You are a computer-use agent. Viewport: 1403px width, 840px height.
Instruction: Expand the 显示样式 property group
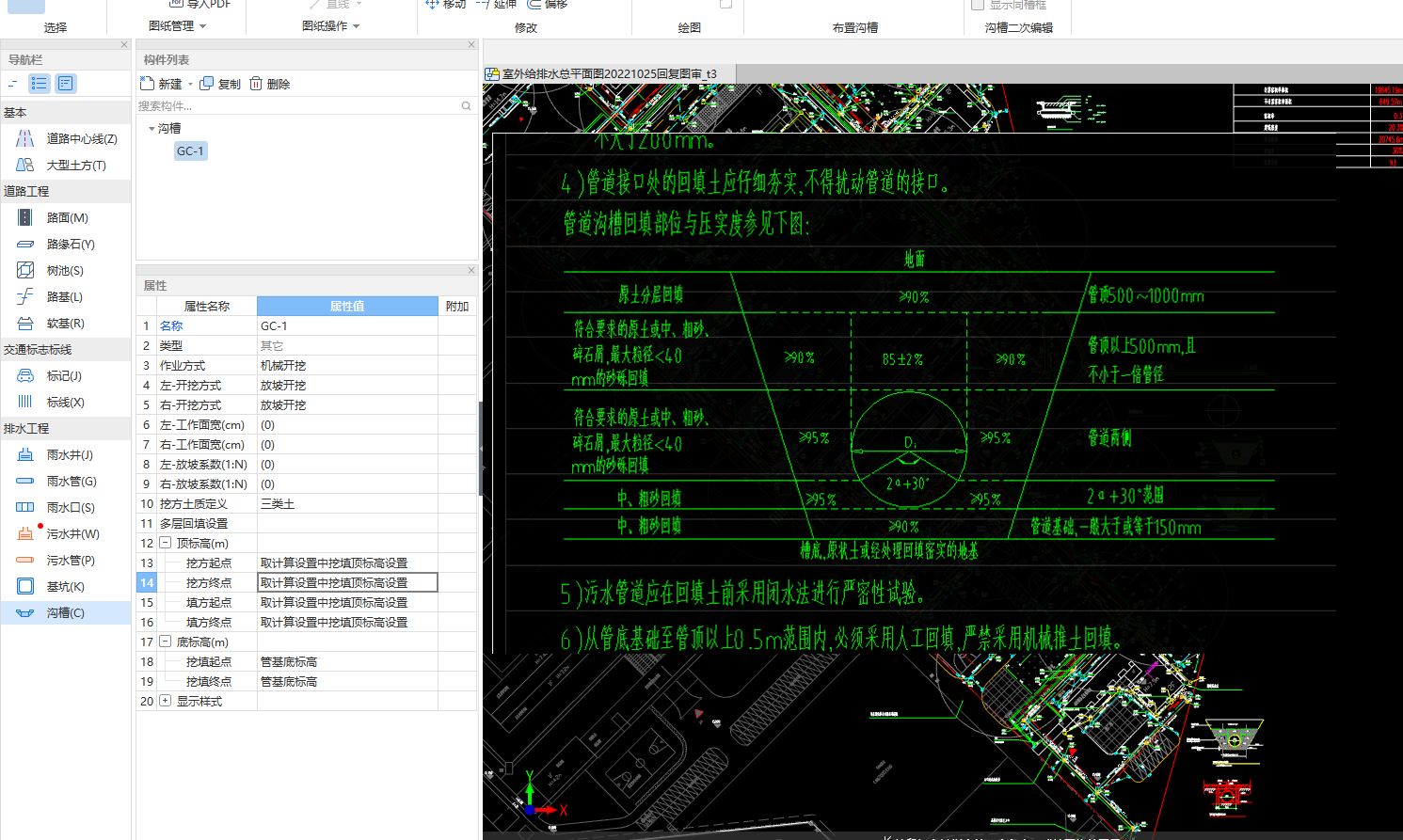[166, 701]
